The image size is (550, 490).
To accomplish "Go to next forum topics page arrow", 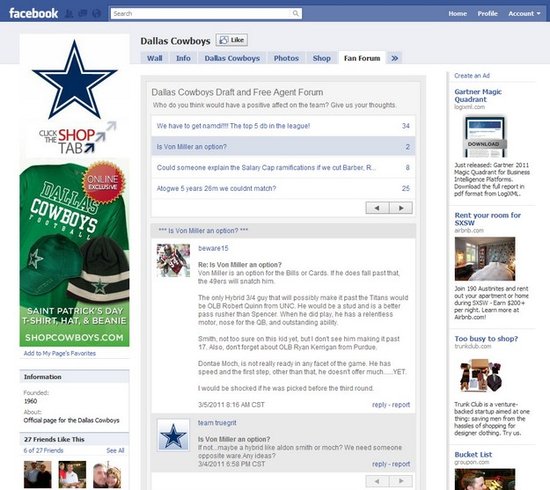I will coord(401,208).
